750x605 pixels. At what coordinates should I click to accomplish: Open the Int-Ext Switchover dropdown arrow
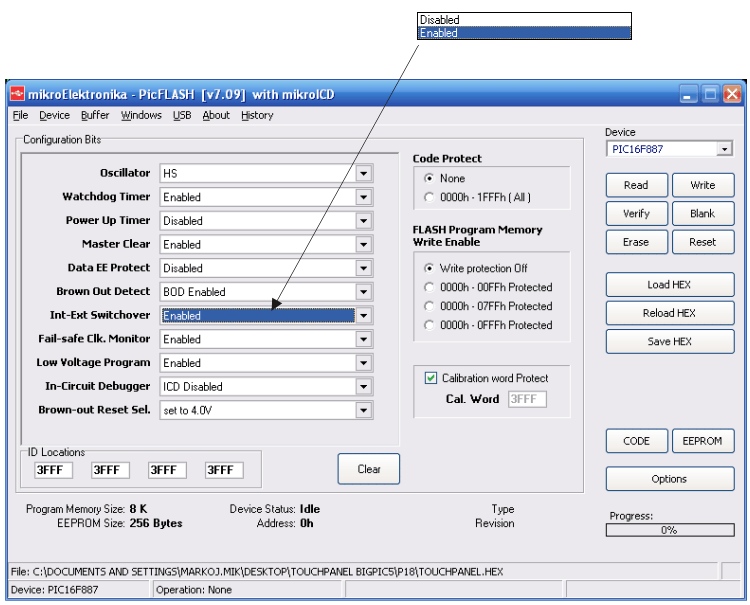(x=364, y=315)
